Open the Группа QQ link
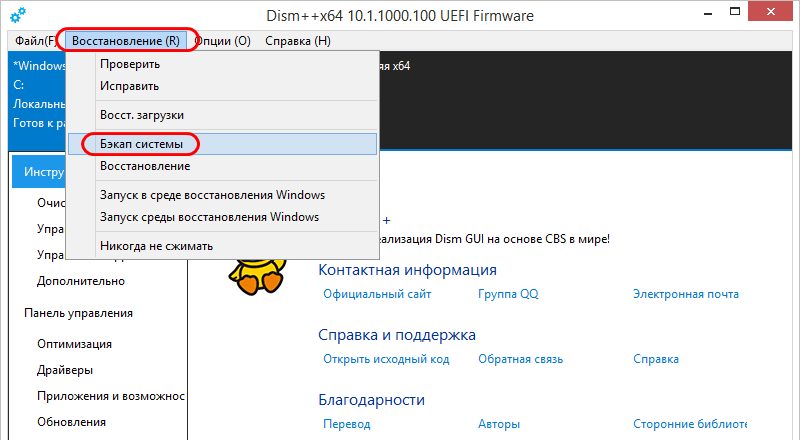Screen dimensions: 800x440 [x=508, y=295]
